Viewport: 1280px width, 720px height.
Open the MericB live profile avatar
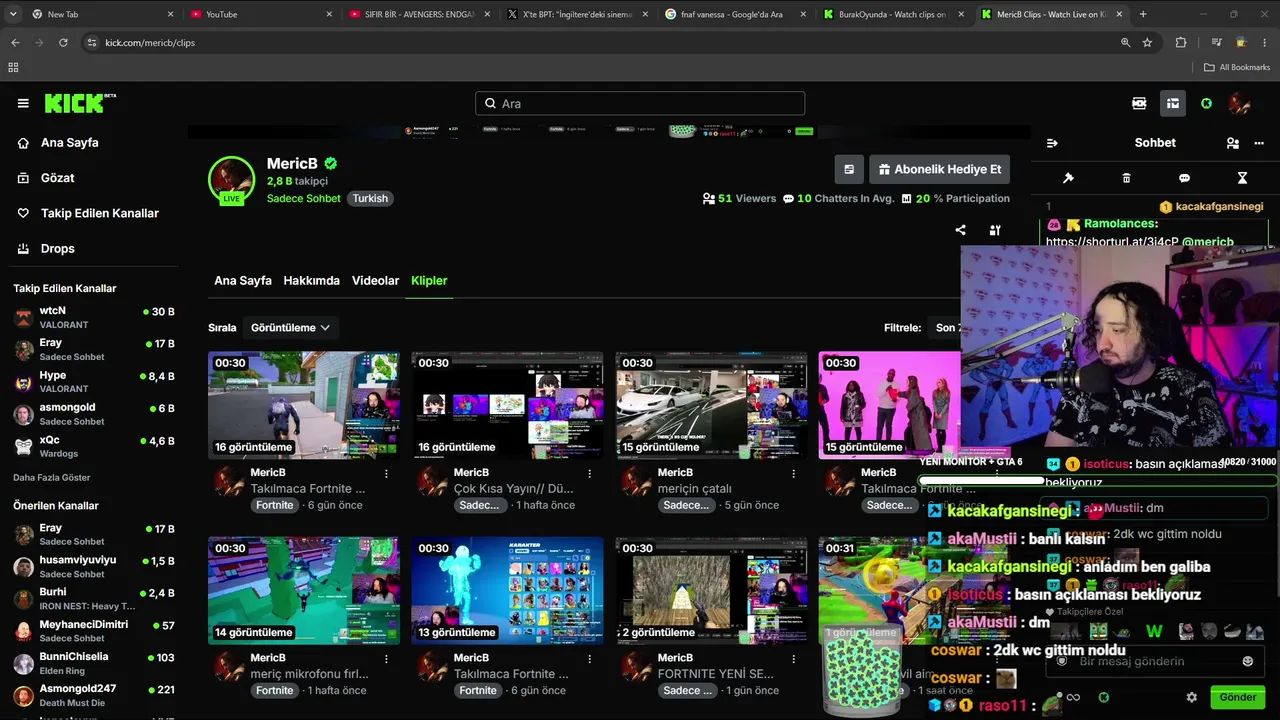pos(231,180)
